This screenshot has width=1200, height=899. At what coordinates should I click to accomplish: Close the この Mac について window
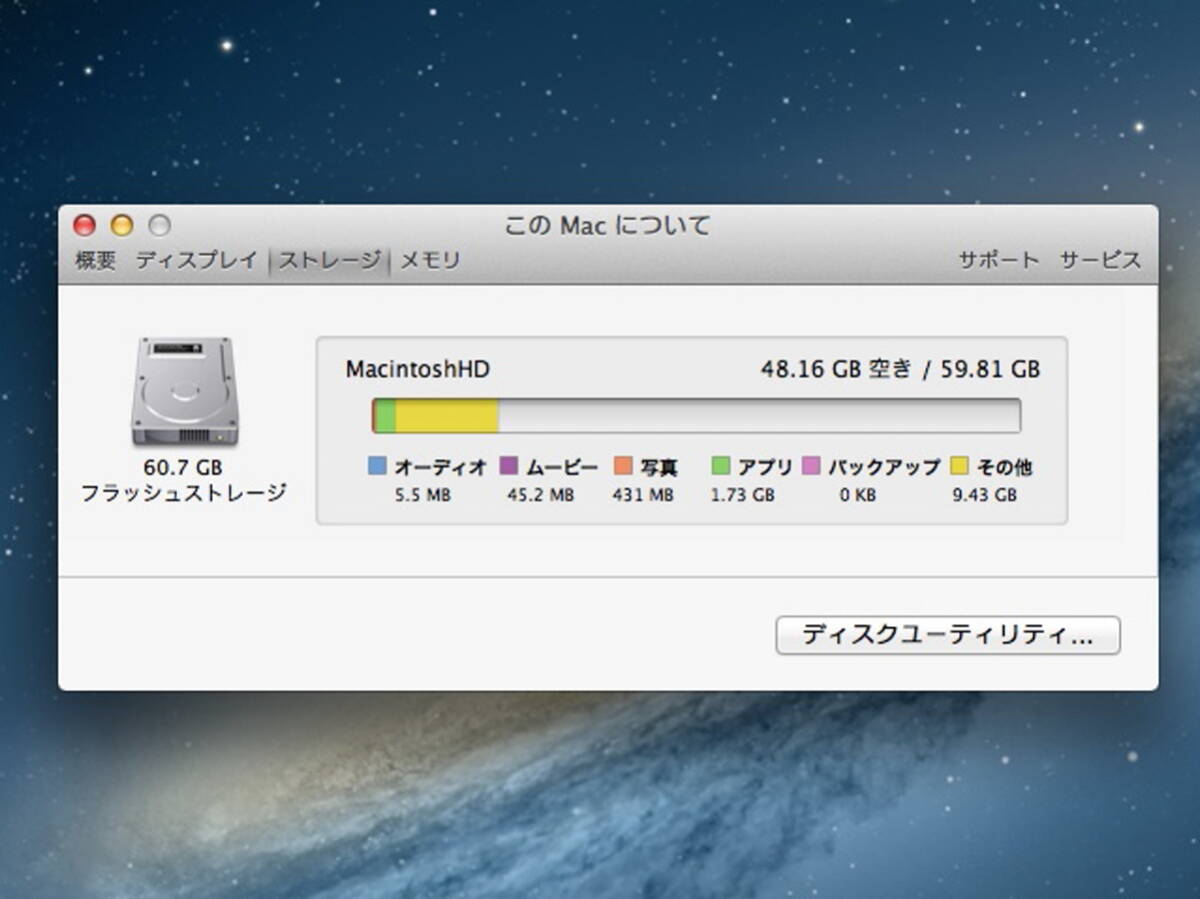(85, 226)
